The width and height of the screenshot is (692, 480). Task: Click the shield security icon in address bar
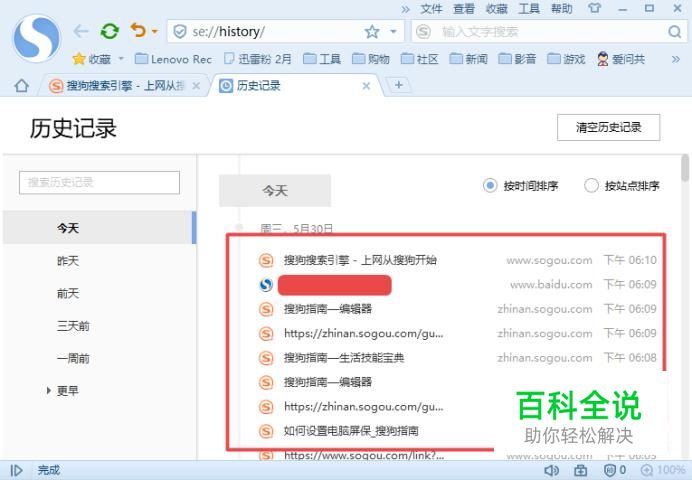[x=180, y=32]
